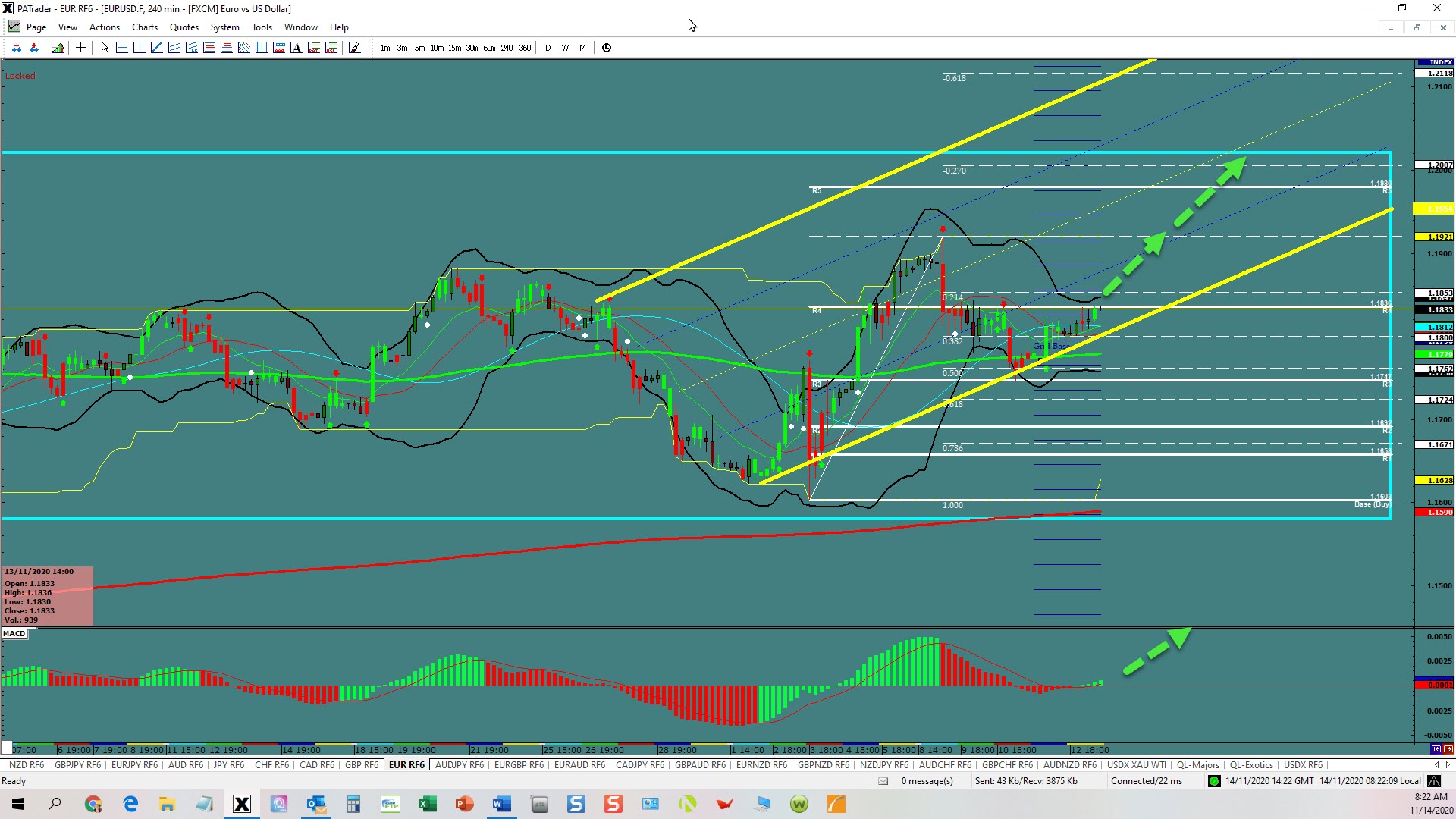1456x819 pixels.
Task: Click the HSL lines tool icon
Action: tap(331, 48)
